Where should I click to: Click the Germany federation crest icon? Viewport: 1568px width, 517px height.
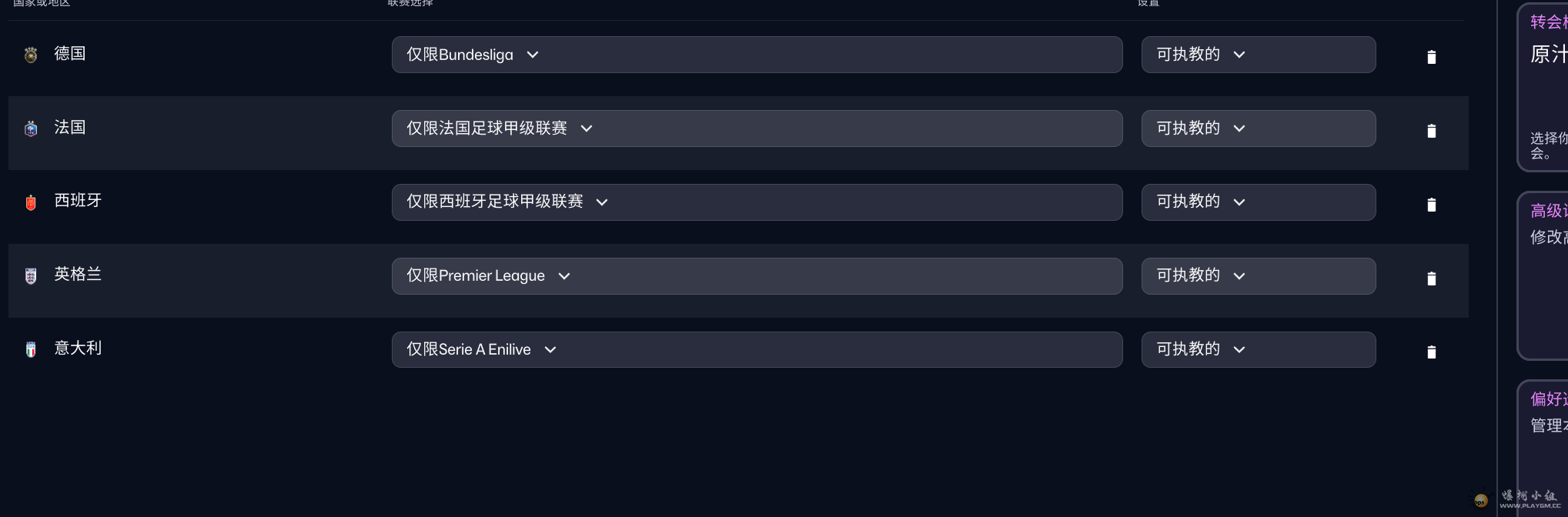tap(30, 54)
